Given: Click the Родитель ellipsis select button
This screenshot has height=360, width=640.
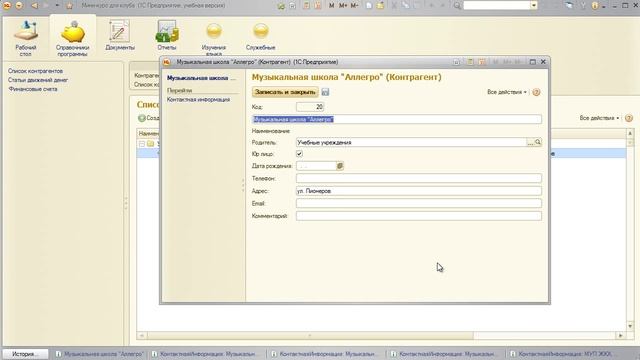Looking at the screenshot, I should click(x=530, y=142).
